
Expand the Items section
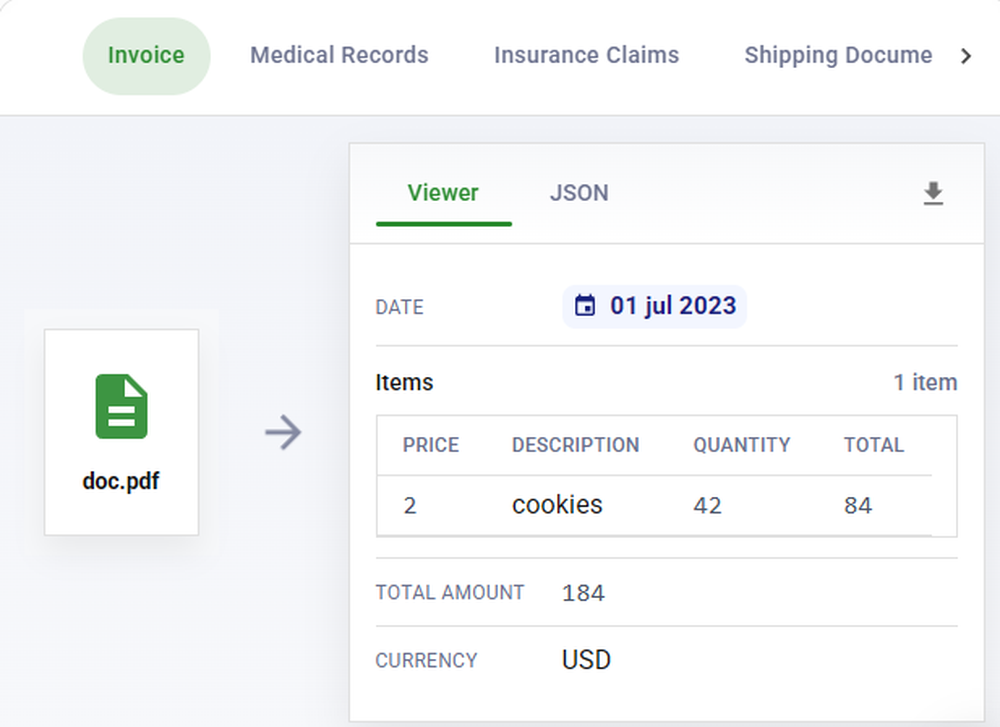click(x=404, y=382)
